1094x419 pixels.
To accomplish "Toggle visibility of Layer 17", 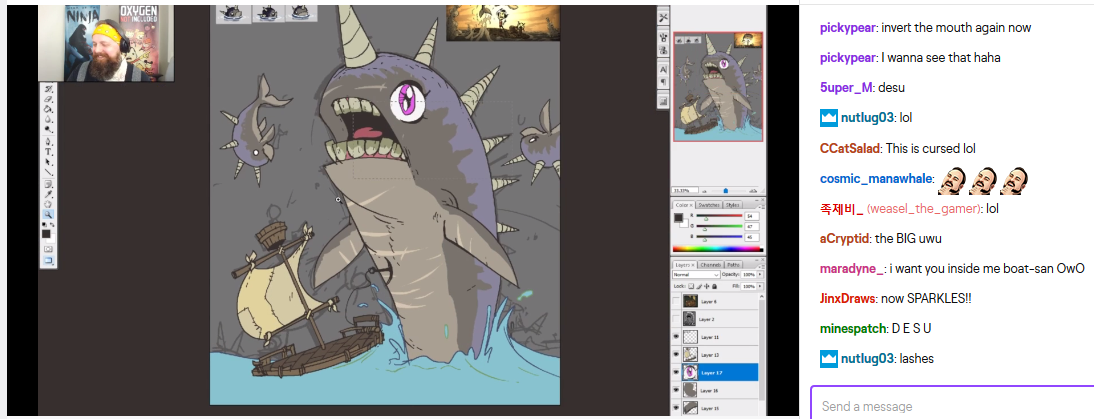I will (676, 372).
